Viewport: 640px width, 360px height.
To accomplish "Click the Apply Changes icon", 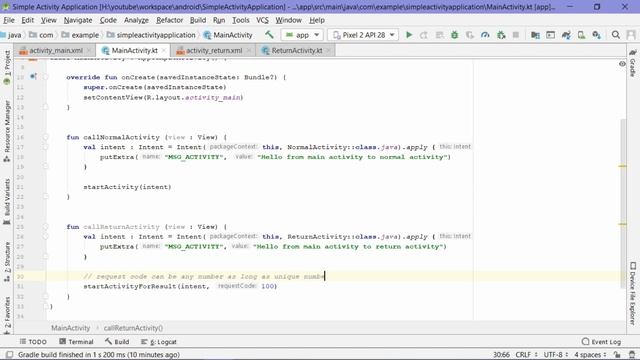I will 424,35.
